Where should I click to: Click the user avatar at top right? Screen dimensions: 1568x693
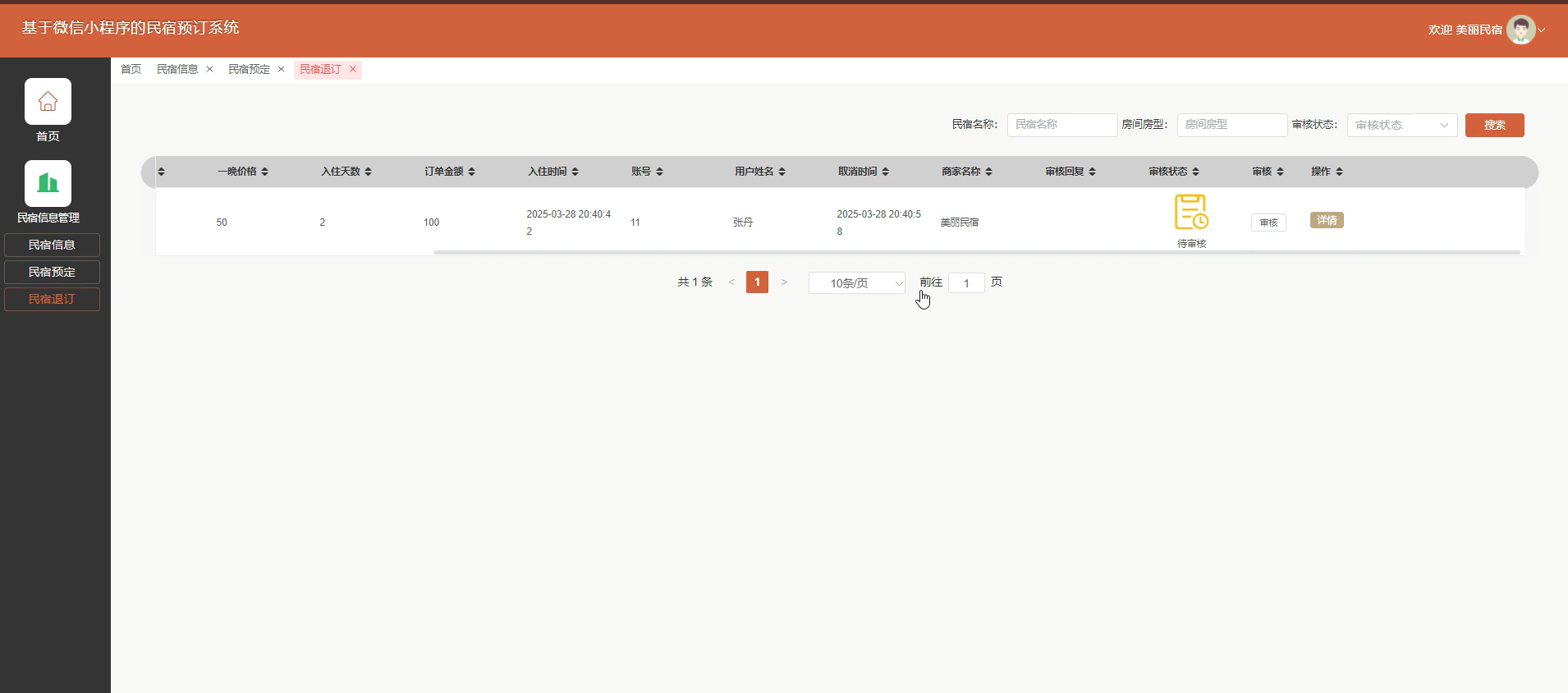point(1520,30)
